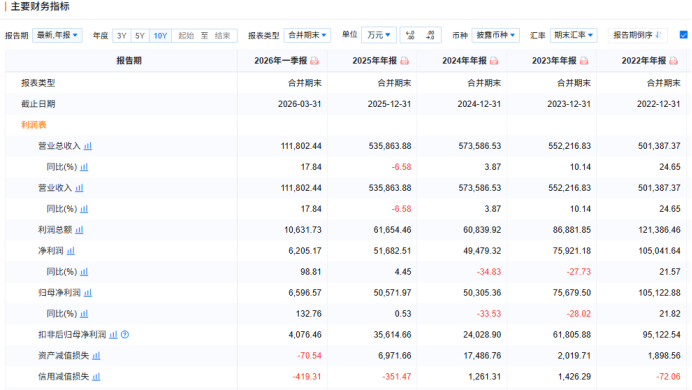Click date cell 2025-12-31
This screenshot has height=390, width=692.
(389, 104)
